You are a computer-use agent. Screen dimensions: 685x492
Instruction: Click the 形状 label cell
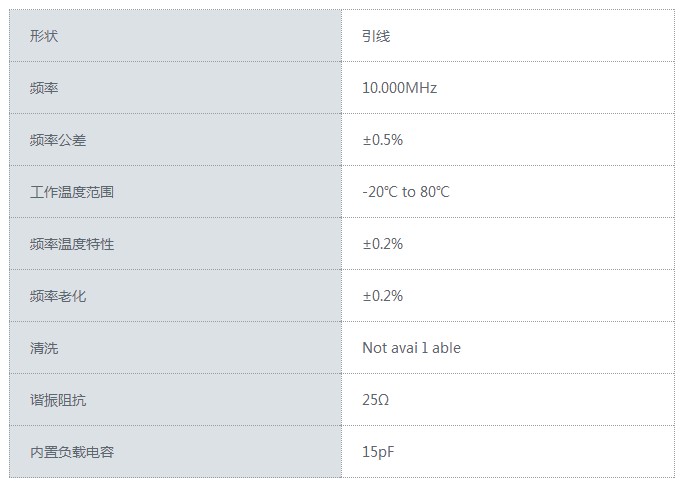coord(45,36)
